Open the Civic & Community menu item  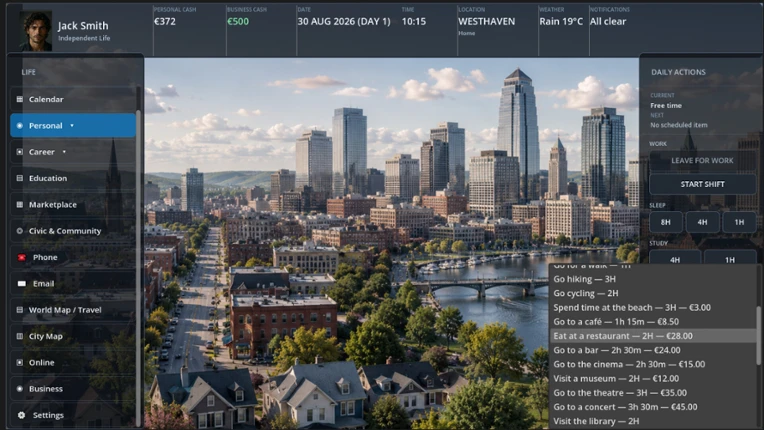pyautogui.click(x=73, y=231)
